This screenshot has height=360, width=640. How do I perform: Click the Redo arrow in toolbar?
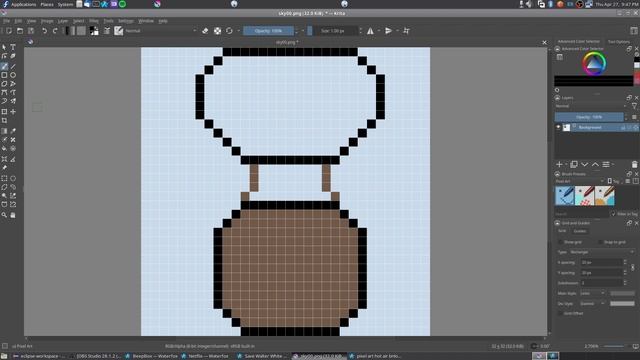(x=55, y=31)
